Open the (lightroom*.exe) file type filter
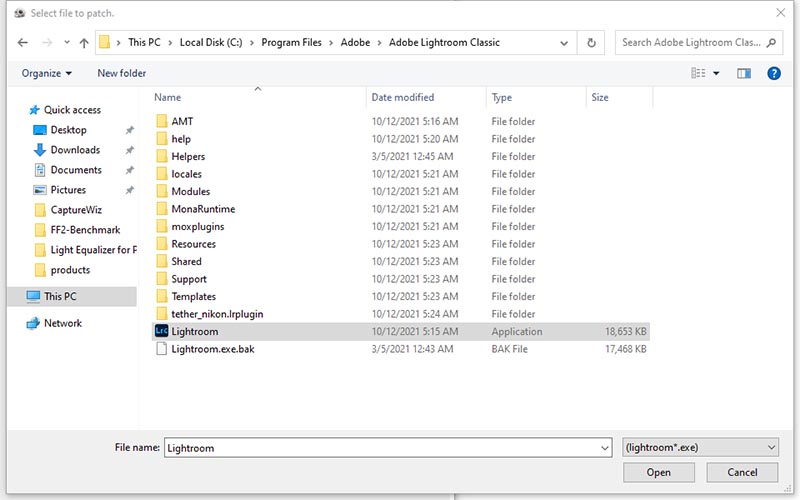The image size is (800, 500). pos(701,447)
